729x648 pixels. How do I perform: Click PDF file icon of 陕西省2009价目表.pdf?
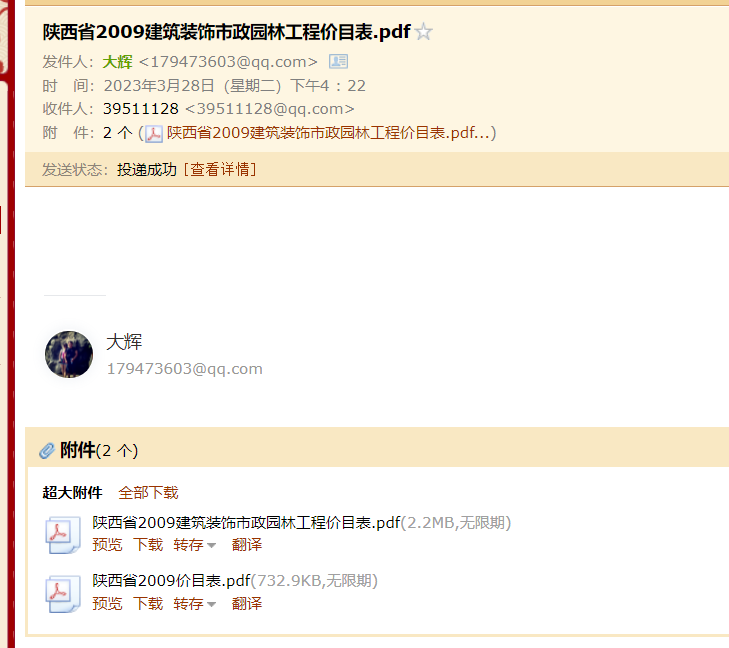pyautogui.click(x=63, y=594)
